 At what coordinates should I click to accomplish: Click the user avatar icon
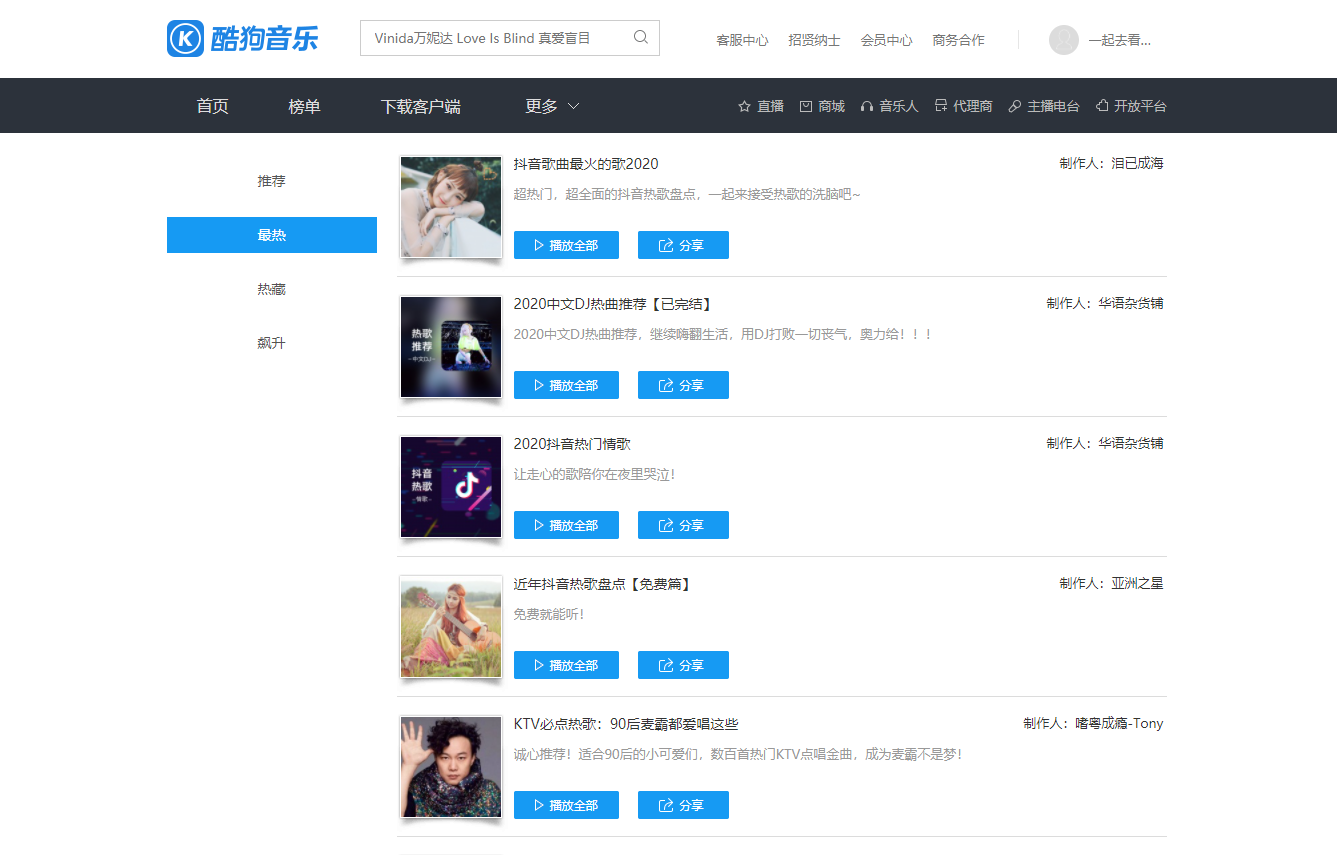[x=1063, y=40]
